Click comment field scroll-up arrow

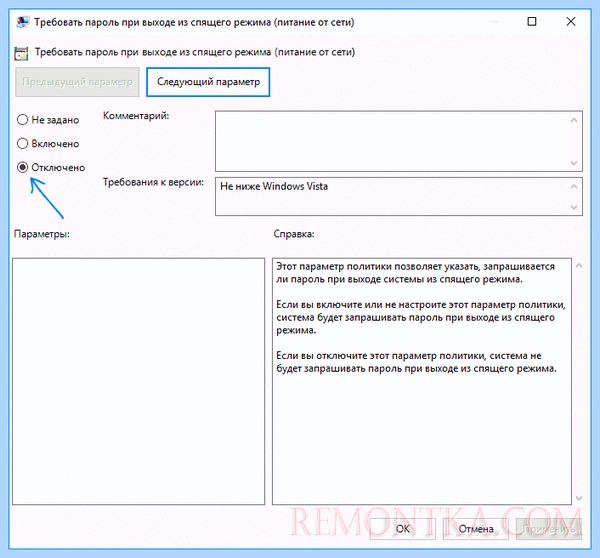click(x=574, y=120)
